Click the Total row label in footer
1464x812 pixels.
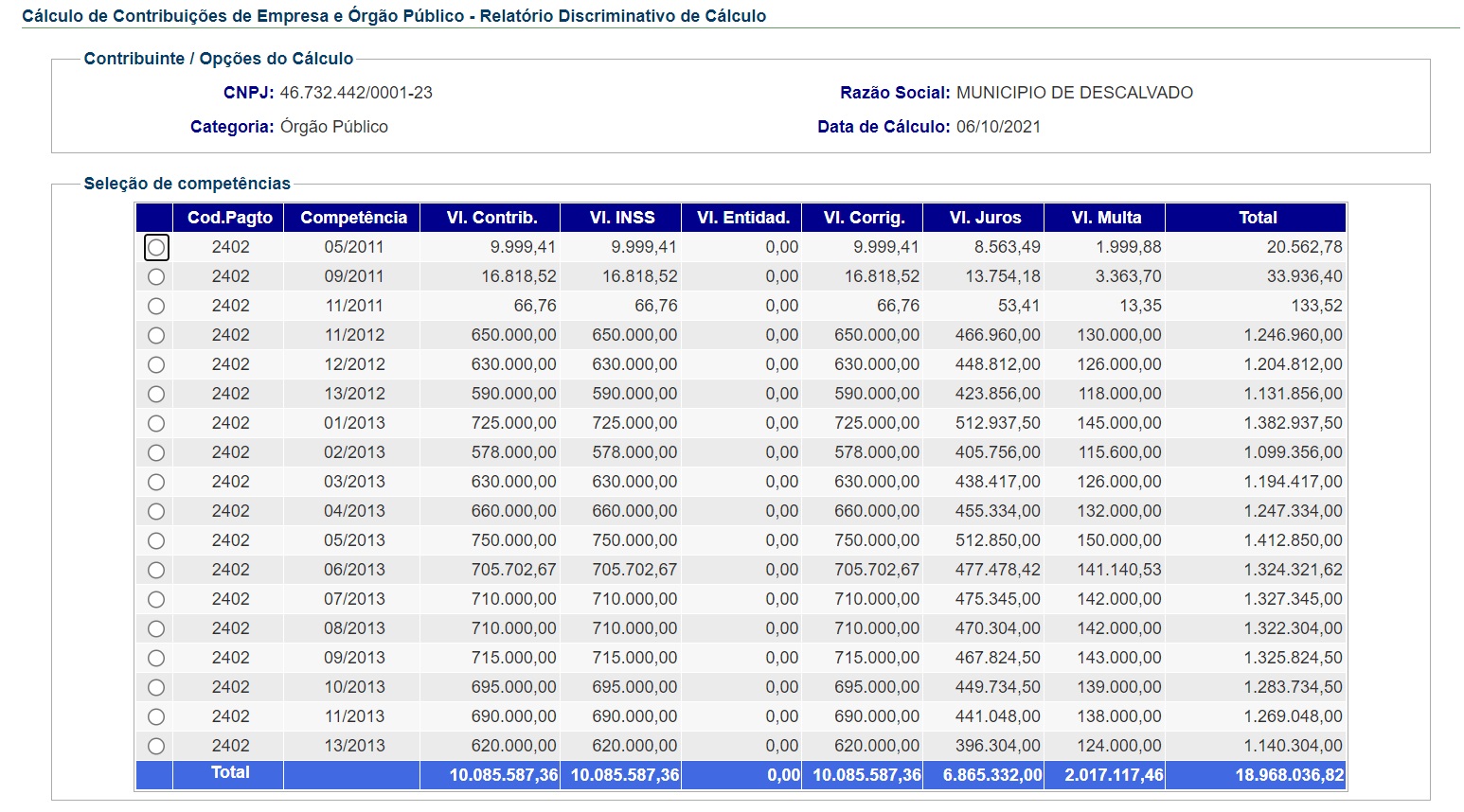230,772
